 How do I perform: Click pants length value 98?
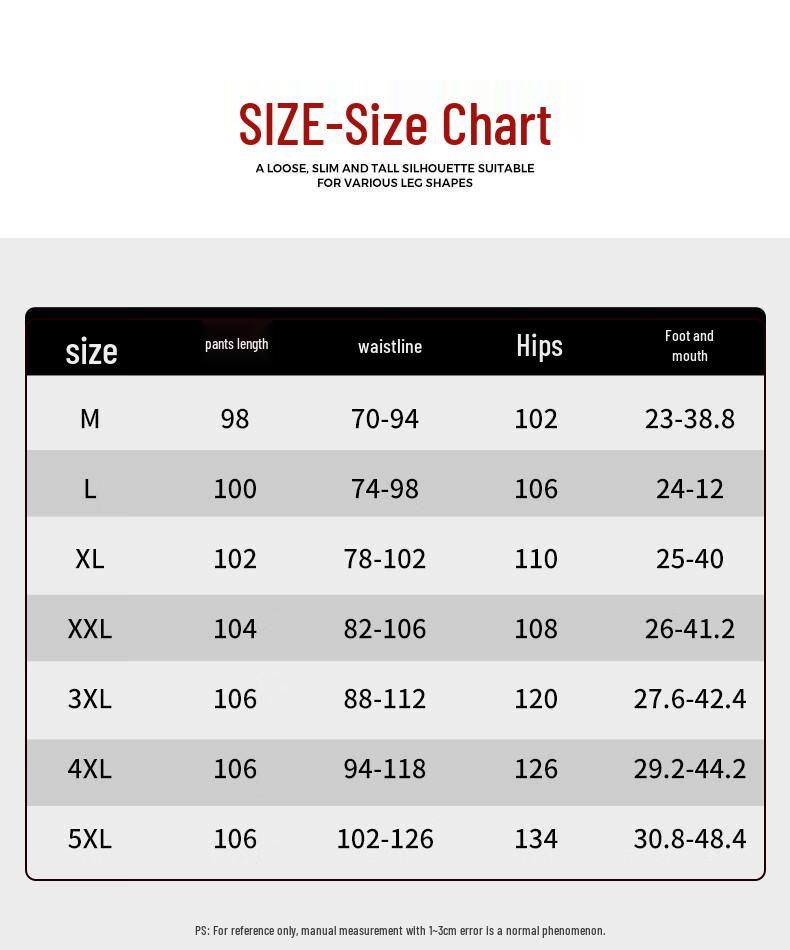coord(235,418)
